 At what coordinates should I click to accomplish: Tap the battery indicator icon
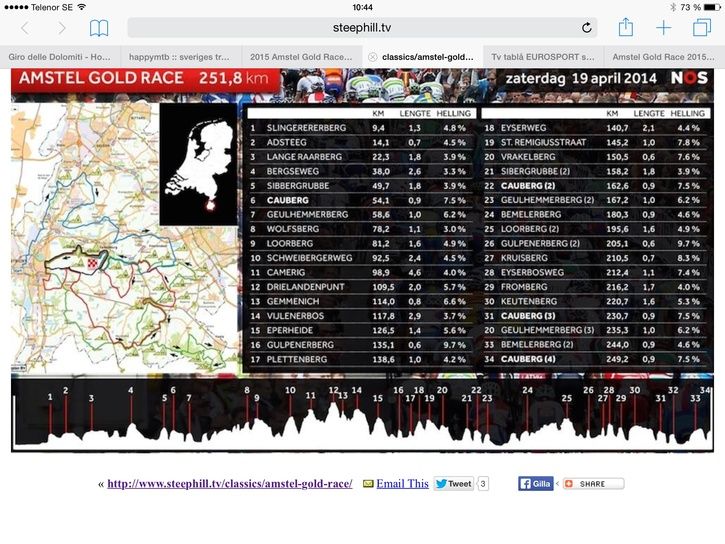pyautogui.click(x=712, y=7)
